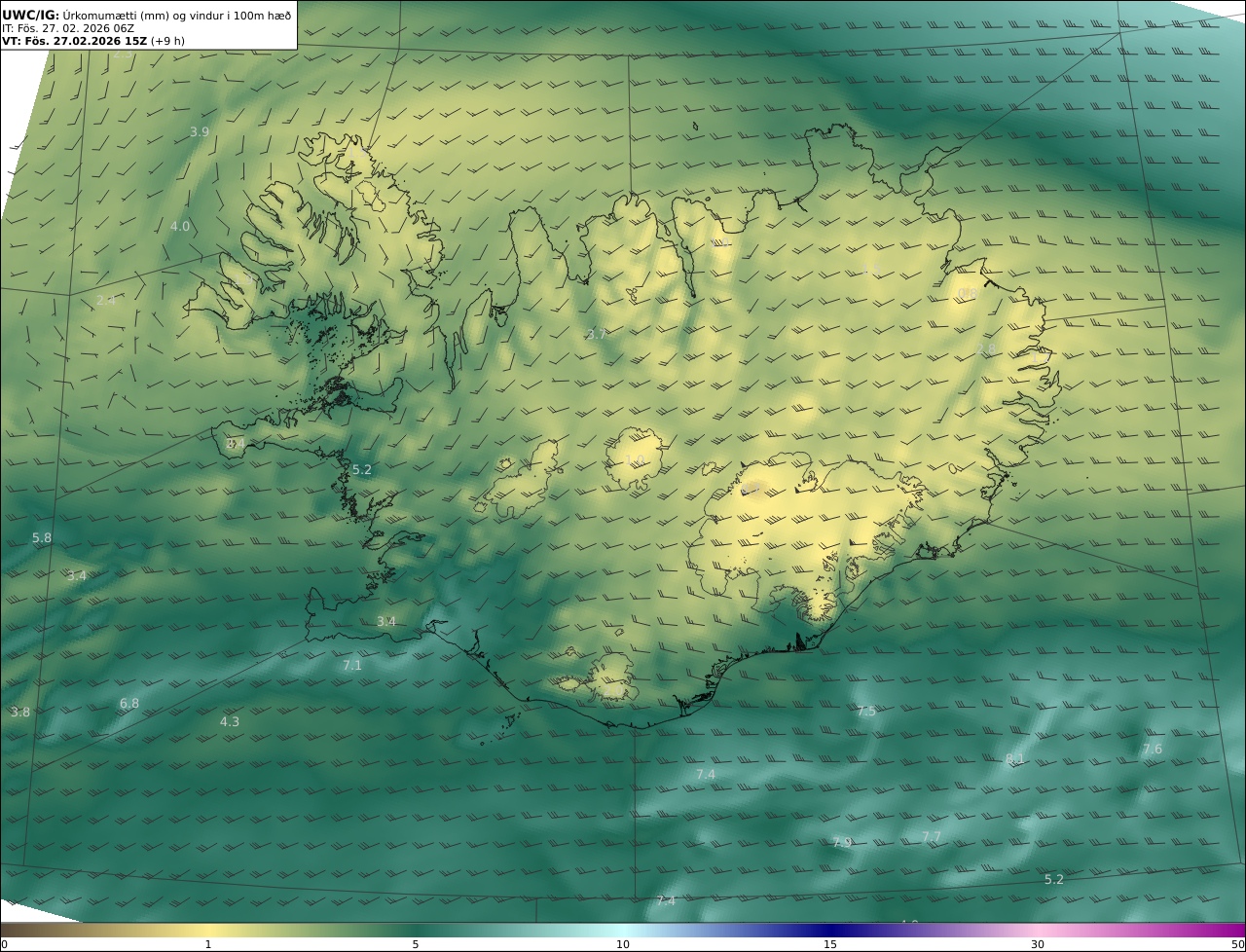Click the 7.1 value label on the map

click(352, 665)
